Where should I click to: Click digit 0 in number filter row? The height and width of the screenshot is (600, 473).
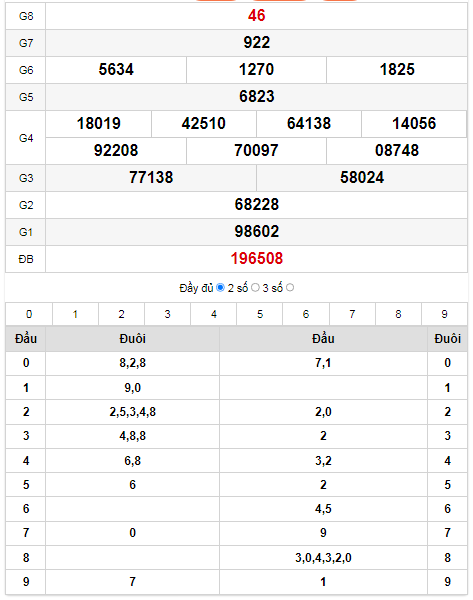point(29,314)
